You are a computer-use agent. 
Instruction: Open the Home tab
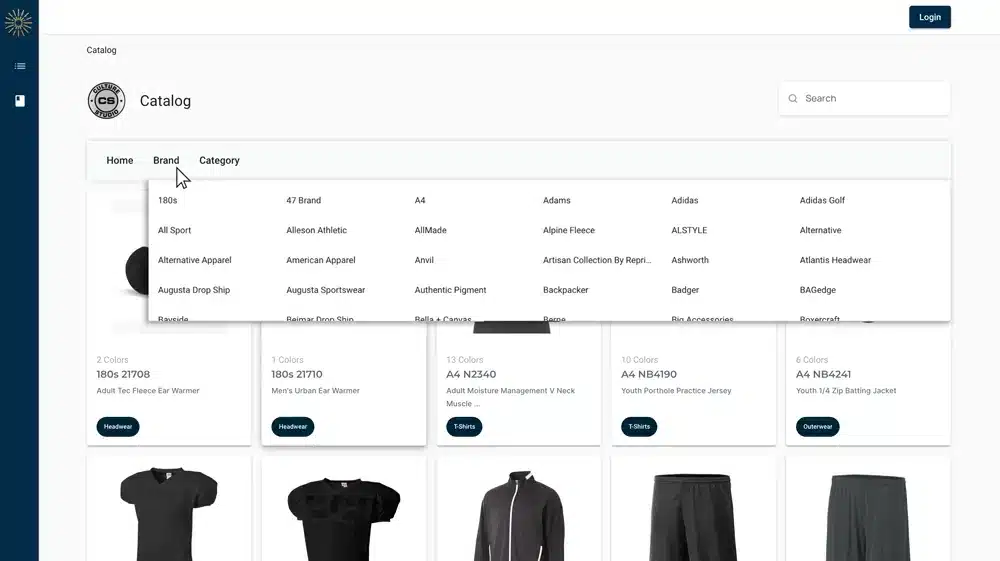(120, 161)
